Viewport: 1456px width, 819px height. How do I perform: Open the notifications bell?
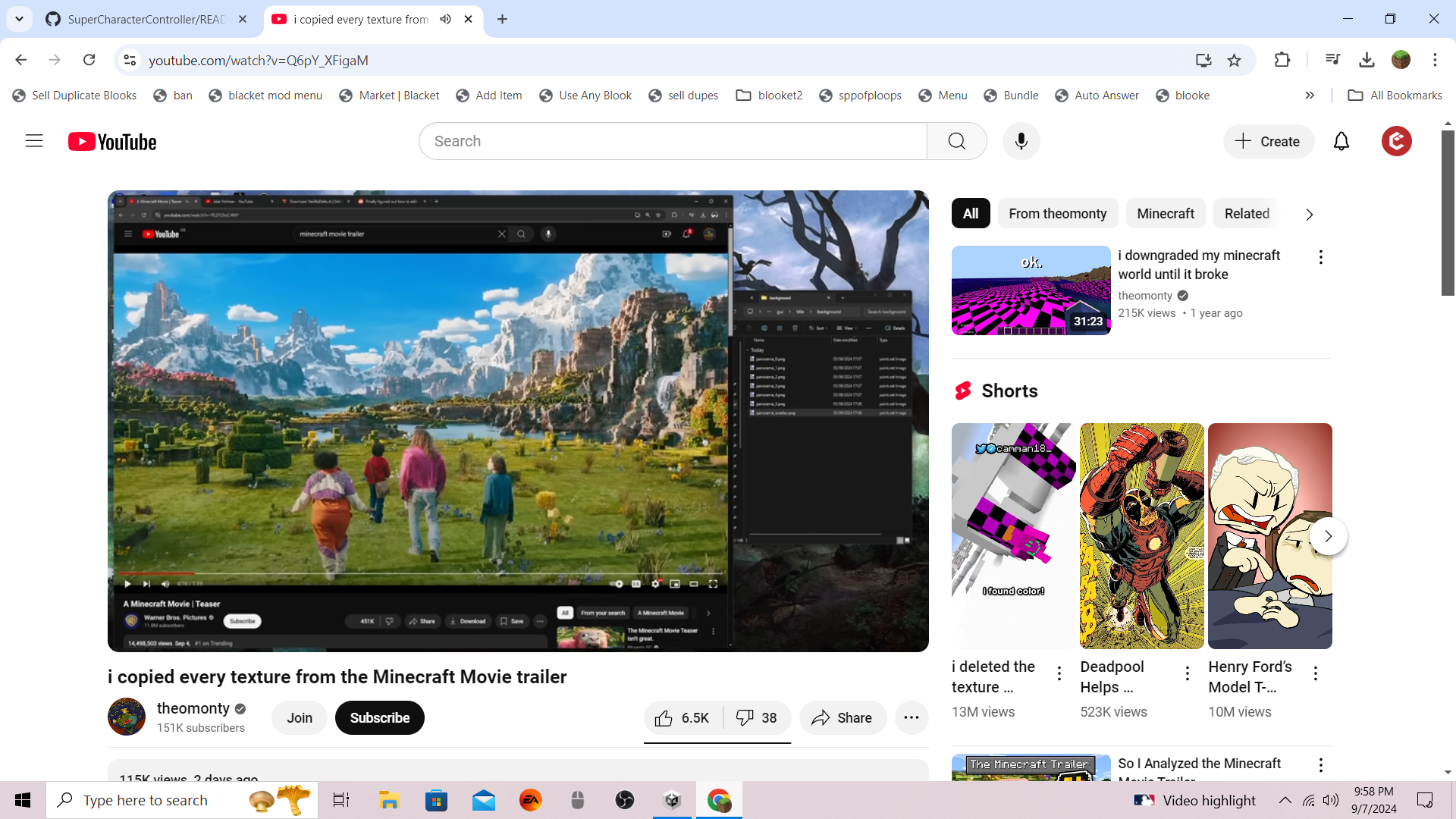(1341, 141)
